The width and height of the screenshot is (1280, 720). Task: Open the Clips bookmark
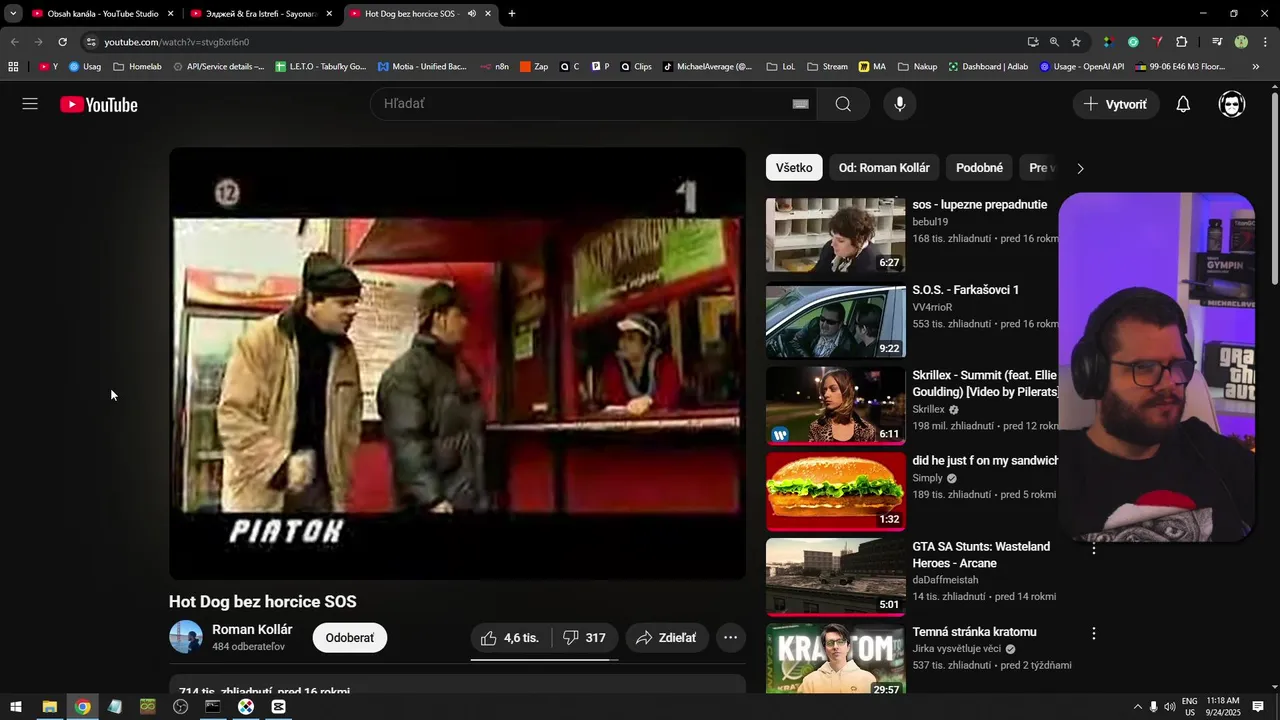pos(634,67)
